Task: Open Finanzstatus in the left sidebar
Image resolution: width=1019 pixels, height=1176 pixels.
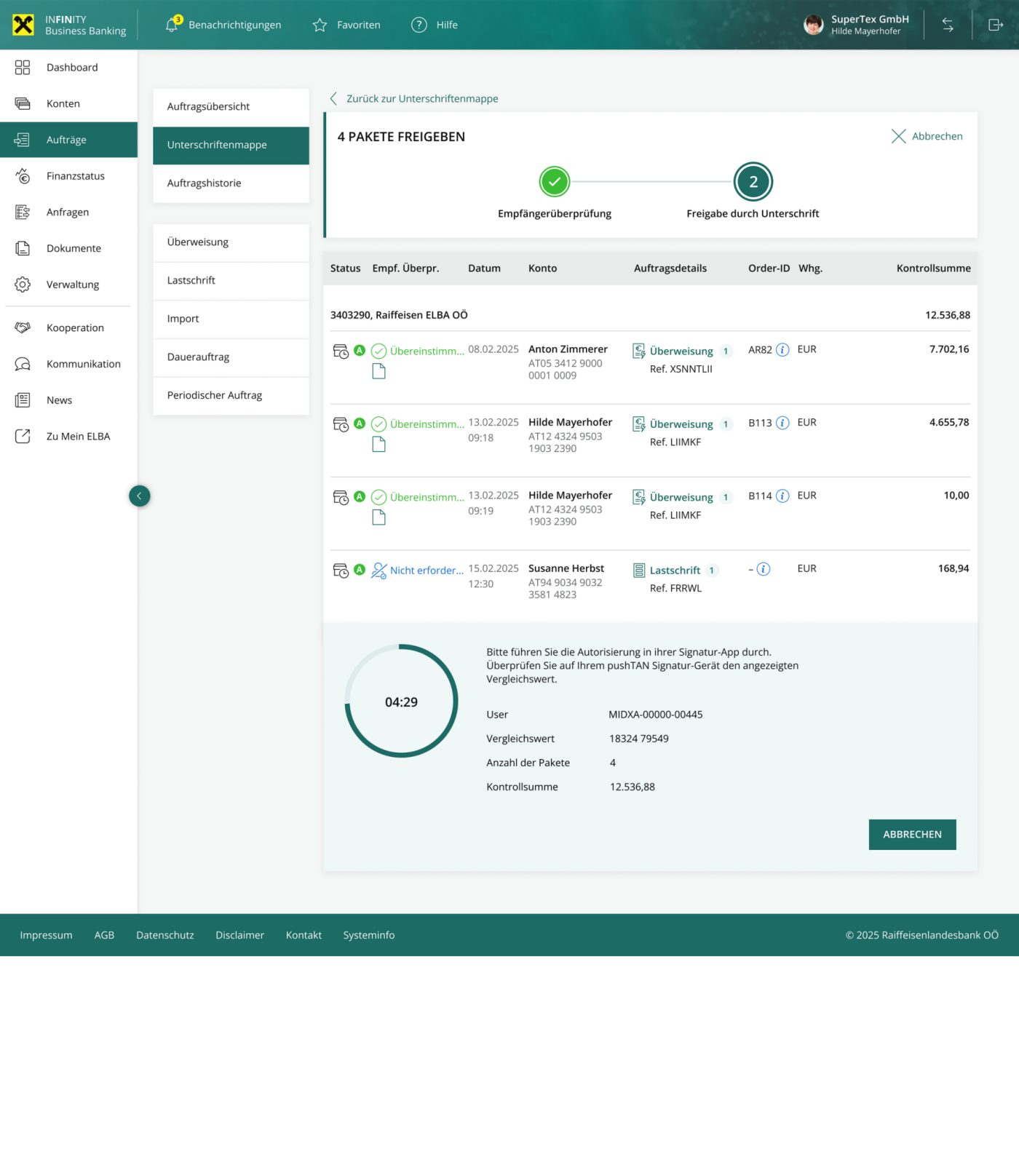Action: click(75, 176)
